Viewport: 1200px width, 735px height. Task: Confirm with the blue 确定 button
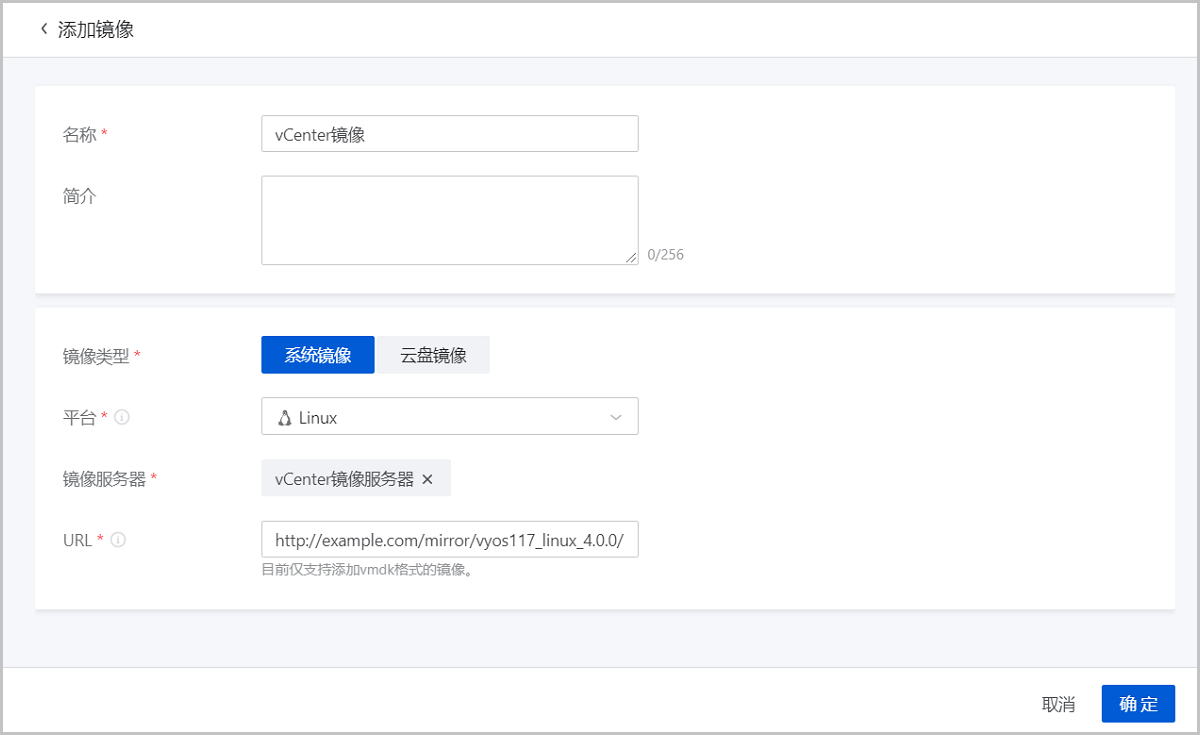[1138, 704]
